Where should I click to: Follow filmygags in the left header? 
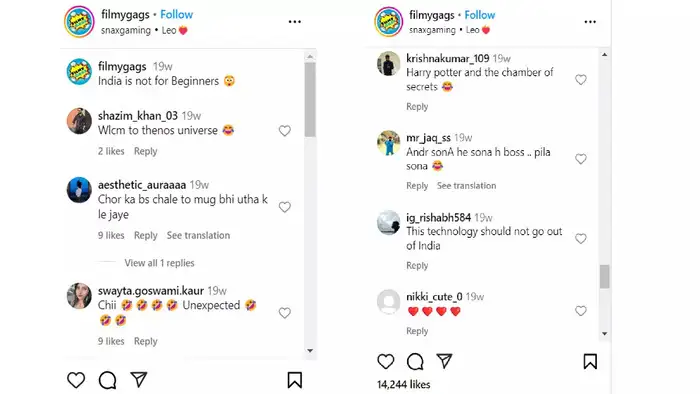coord(176,14)
